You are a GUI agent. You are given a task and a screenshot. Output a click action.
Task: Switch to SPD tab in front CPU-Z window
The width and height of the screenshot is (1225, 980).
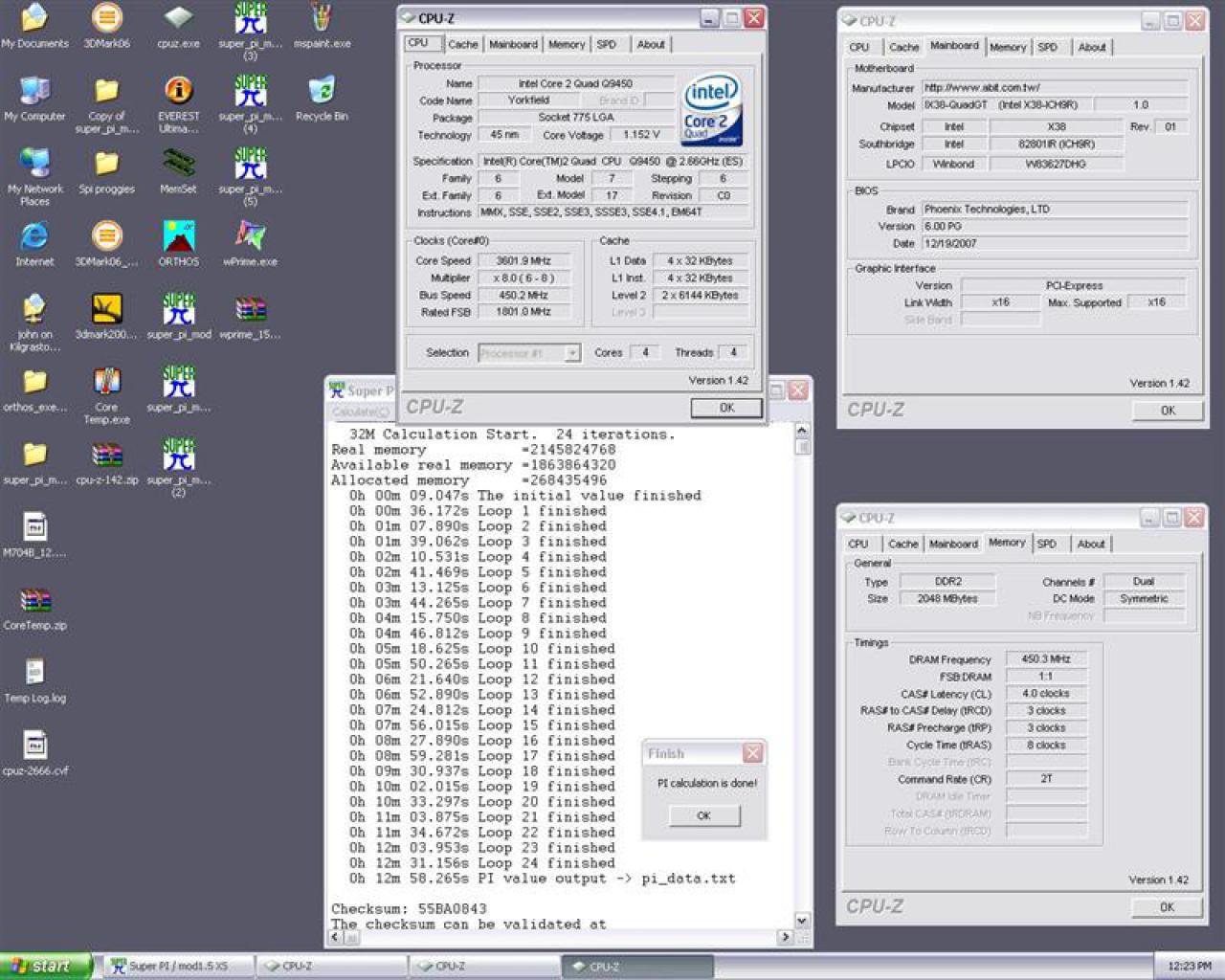click(607, 44)
